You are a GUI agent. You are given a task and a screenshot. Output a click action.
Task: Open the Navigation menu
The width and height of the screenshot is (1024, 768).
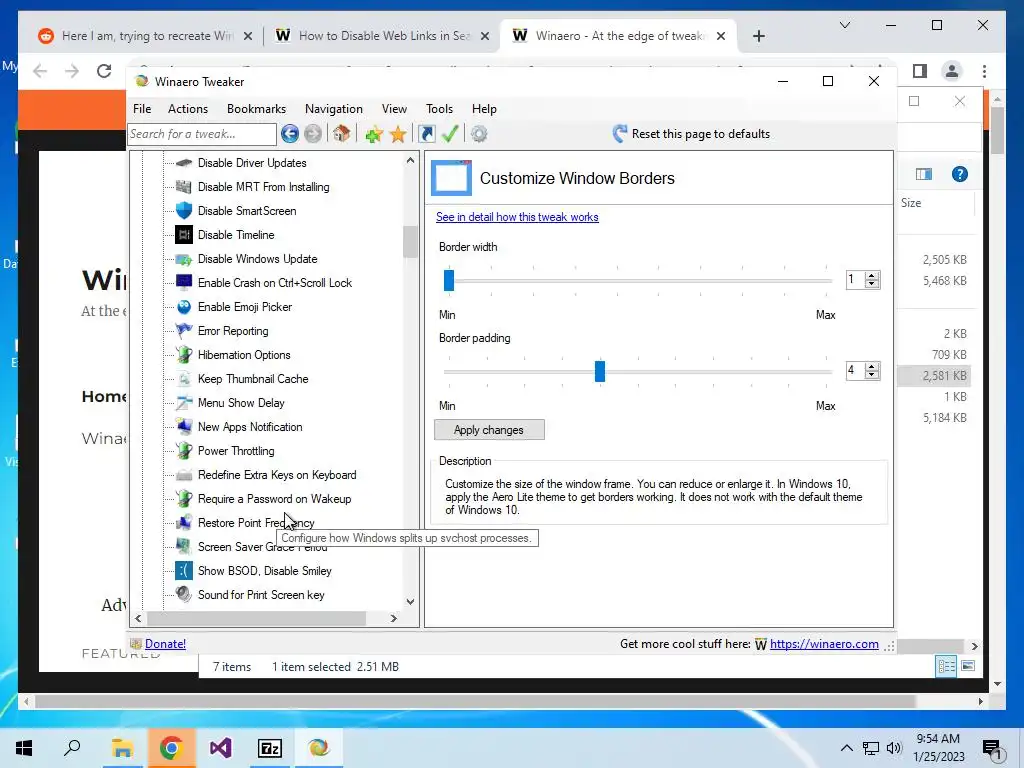tap(333, 108)
